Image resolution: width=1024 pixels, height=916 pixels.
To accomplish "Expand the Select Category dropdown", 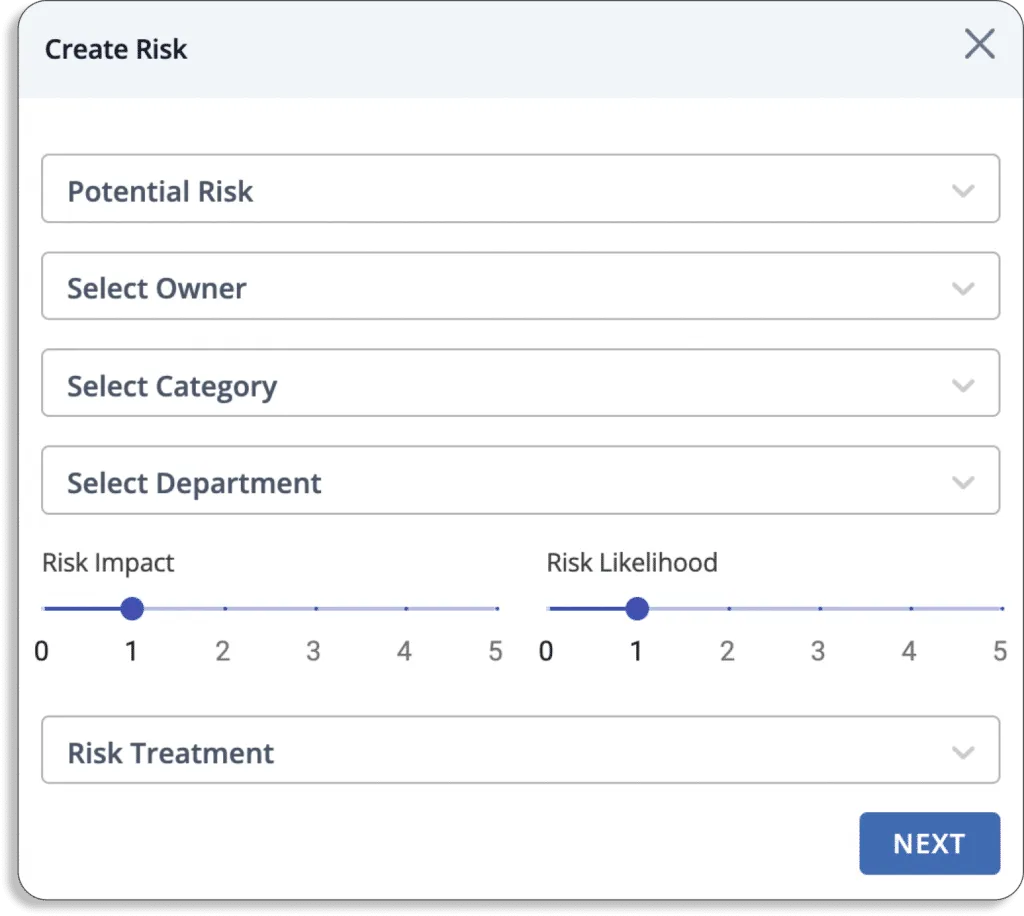I will 520,384.
